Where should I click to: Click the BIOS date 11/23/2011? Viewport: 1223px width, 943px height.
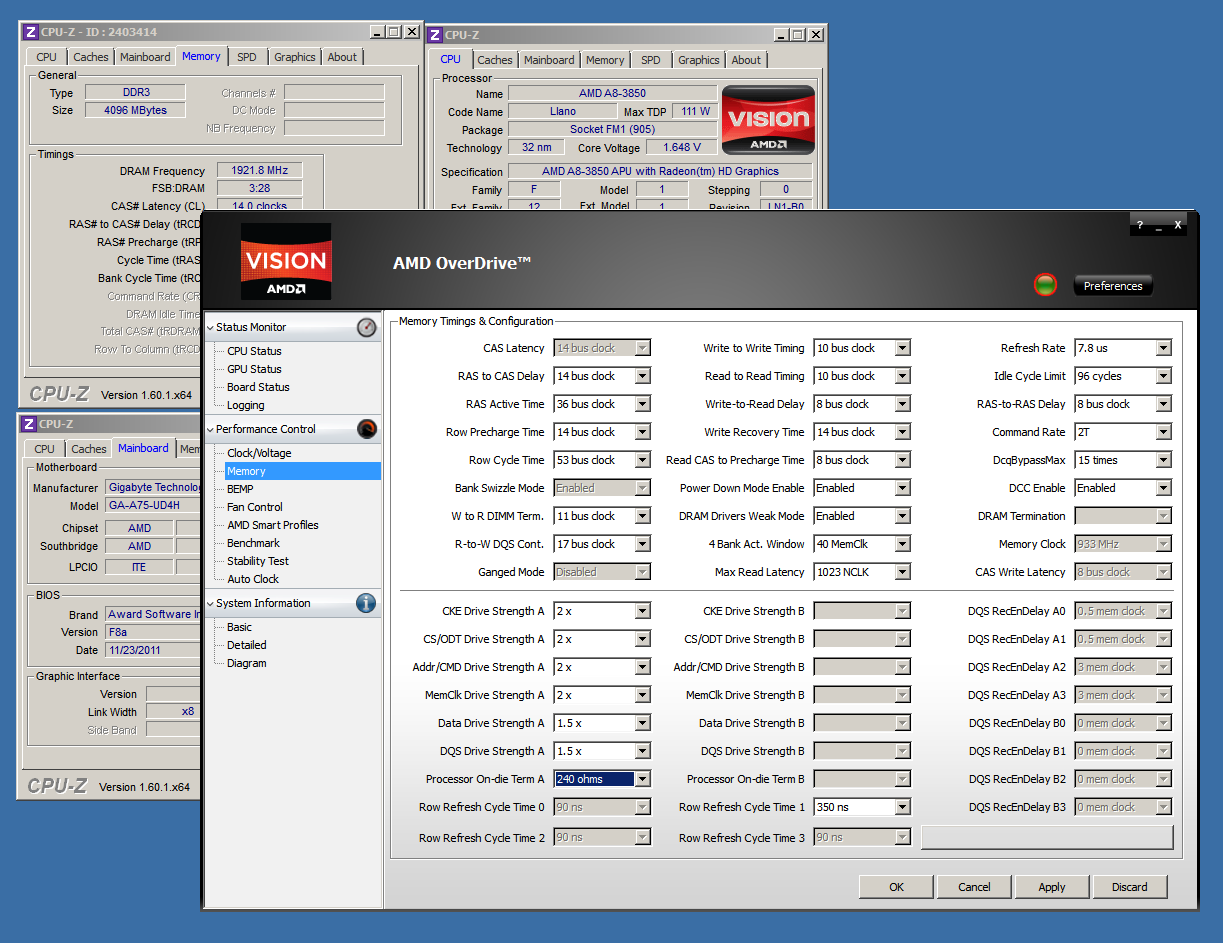153,650
